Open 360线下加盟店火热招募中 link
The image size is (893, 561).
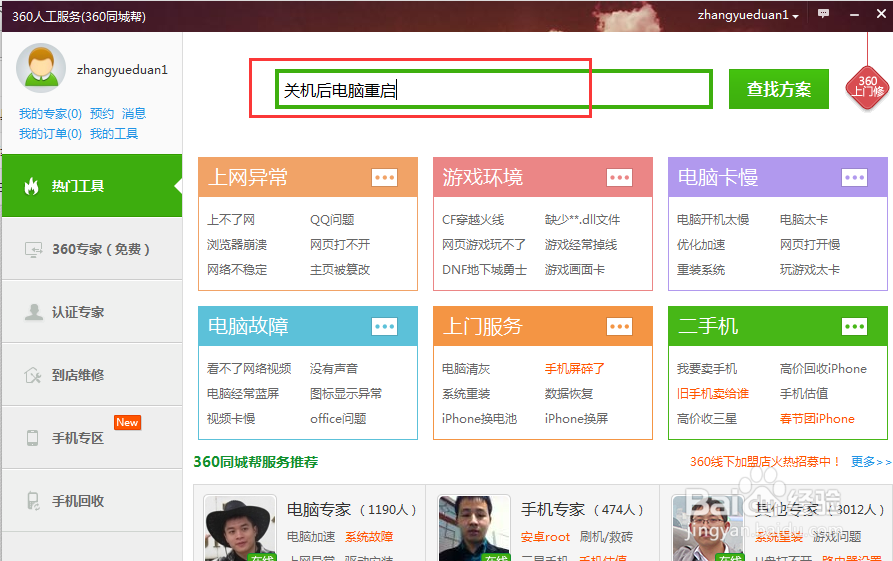point(765,461)
